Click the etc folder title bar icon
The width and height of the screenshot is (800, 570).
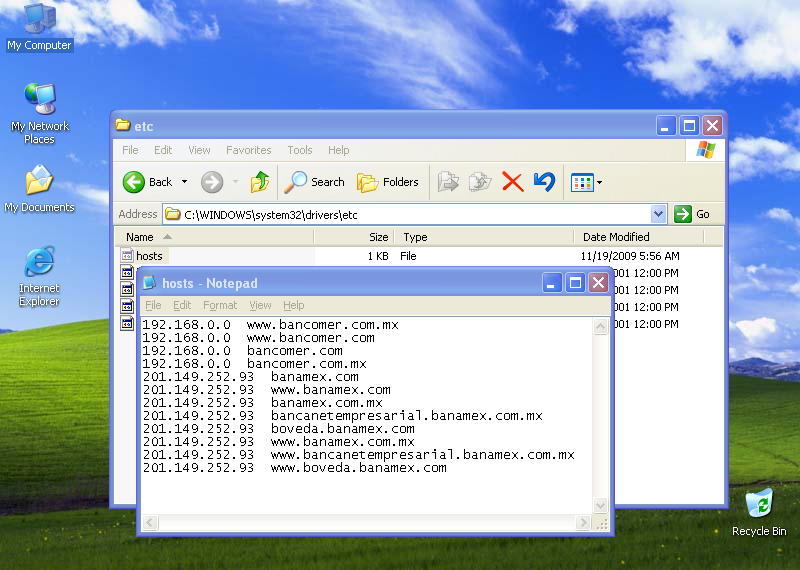click(x=122, y=125)
